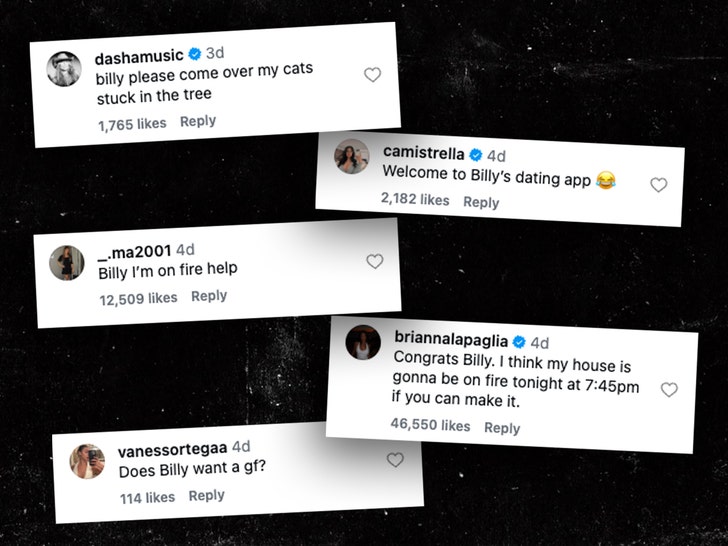728x546 pixels.
Task: View the 12,509 likes count
Action: (138, 299)
